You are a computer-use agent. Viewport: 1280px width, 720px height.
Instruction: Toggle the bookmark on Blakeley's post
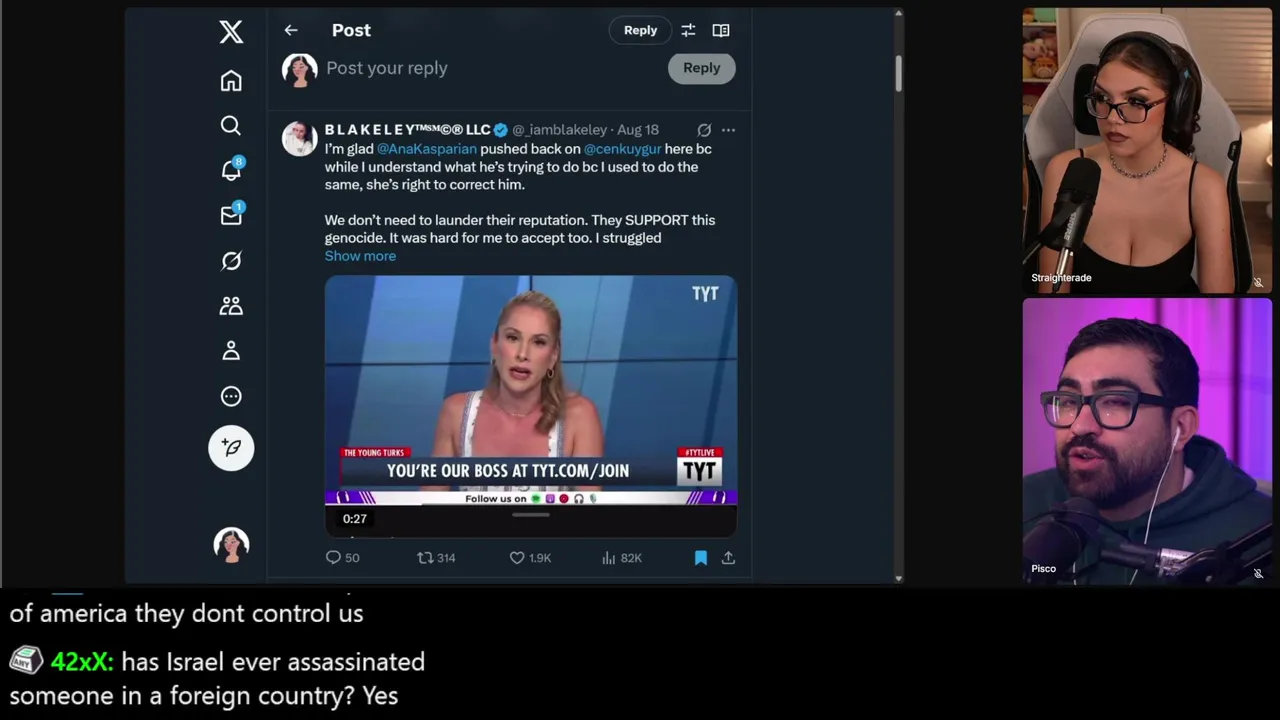pos(701,558)
